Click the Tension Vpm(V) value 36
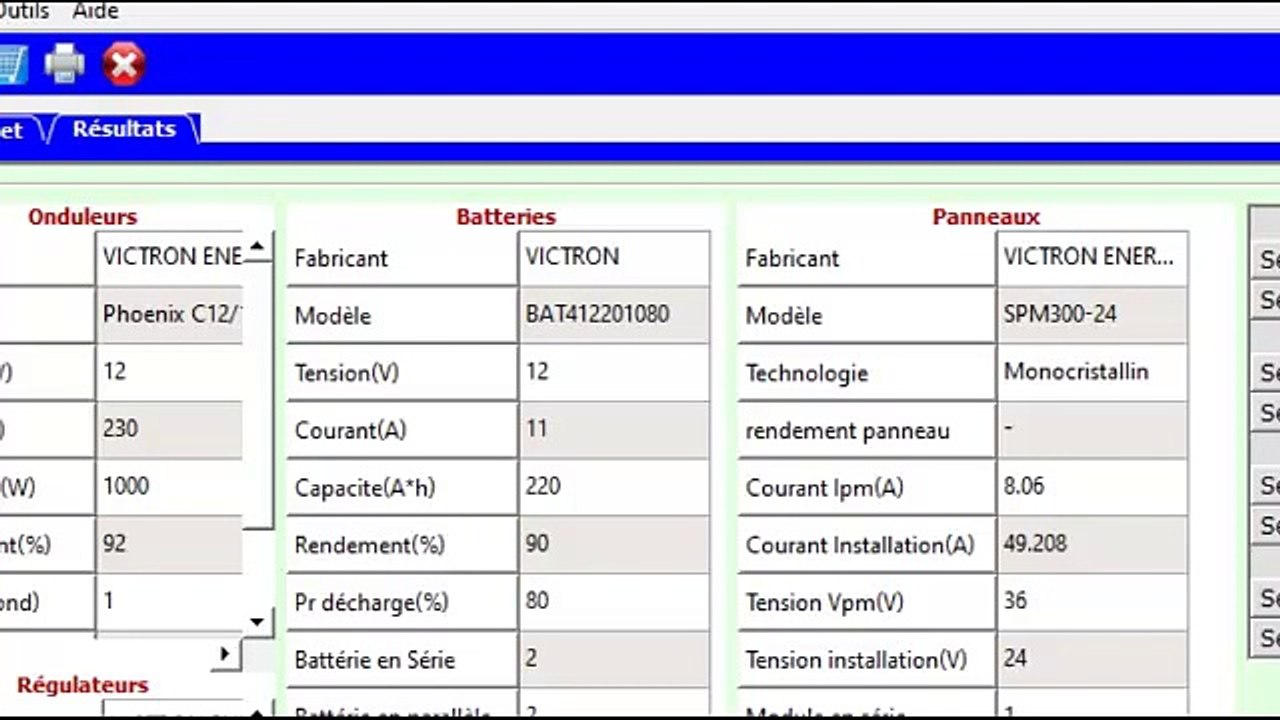This screenshot has width=1280, height=720. point(1092,602)
